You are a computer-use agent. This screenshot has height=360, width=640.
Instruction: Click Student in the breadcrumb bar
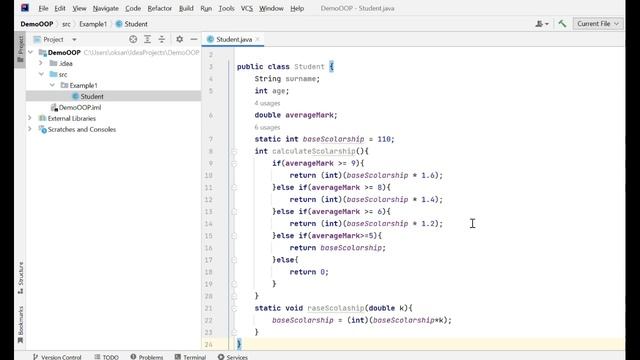pyautogui.click(x=131, y=24)
